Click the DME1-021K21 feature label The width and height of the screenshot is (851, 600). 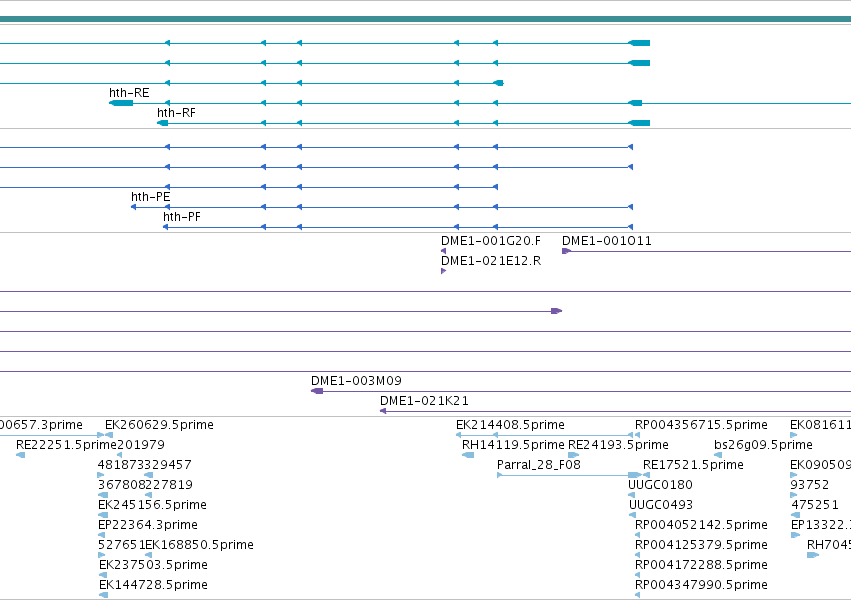pos(424,401)
